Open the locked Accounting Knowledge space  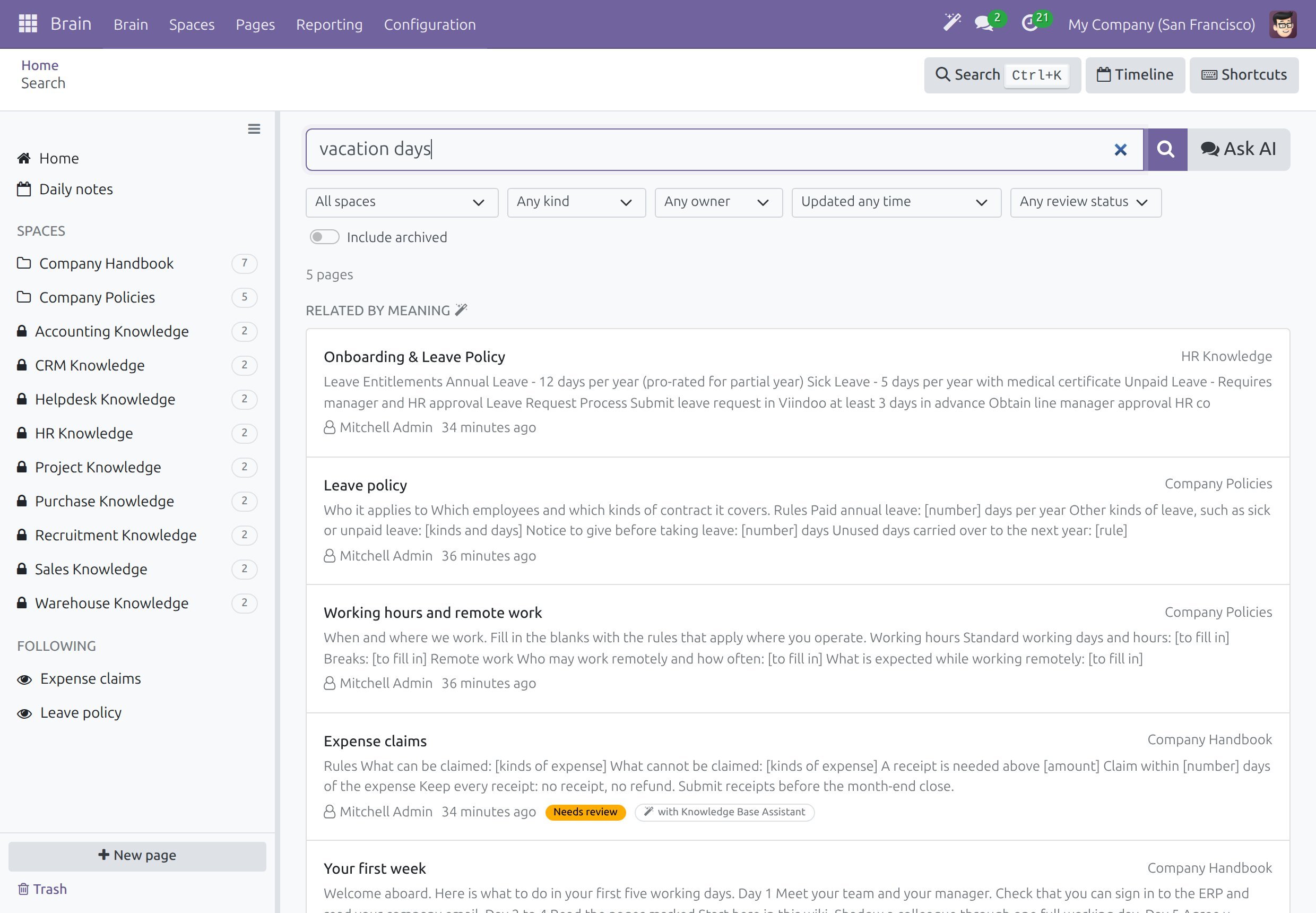[x=137, y=331]
